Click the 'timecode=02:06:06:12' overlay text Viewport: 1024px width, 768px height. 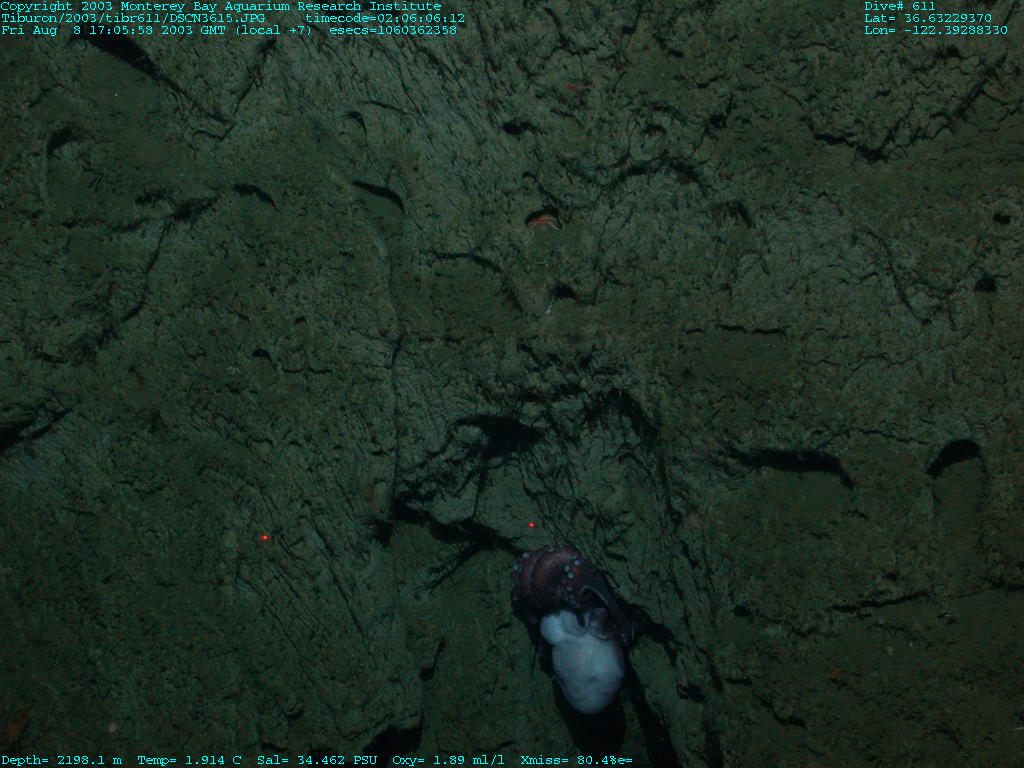[x=385, y=18]
